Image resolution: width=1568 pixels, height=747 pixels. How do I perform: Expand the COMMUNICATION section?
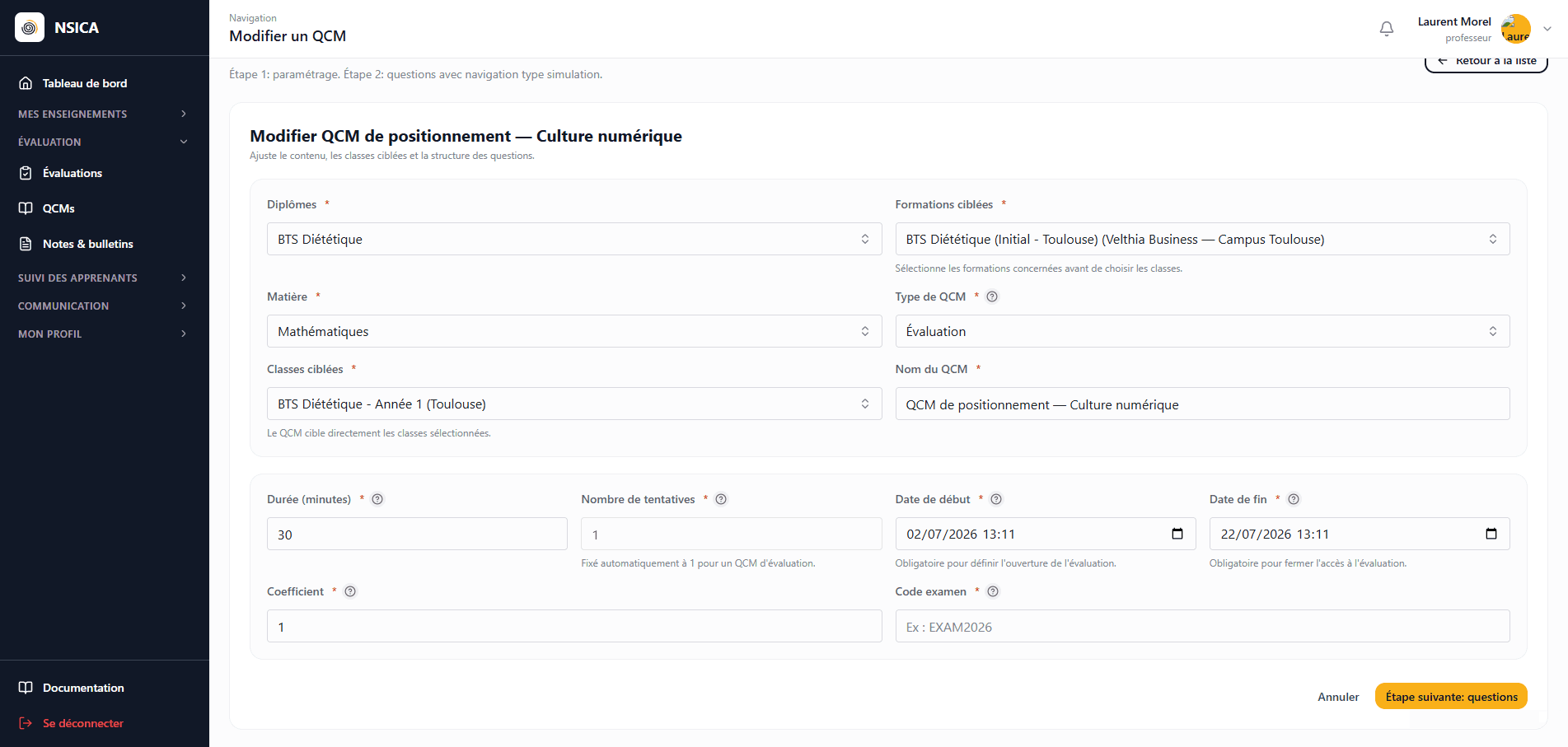(x=104, y=306)
